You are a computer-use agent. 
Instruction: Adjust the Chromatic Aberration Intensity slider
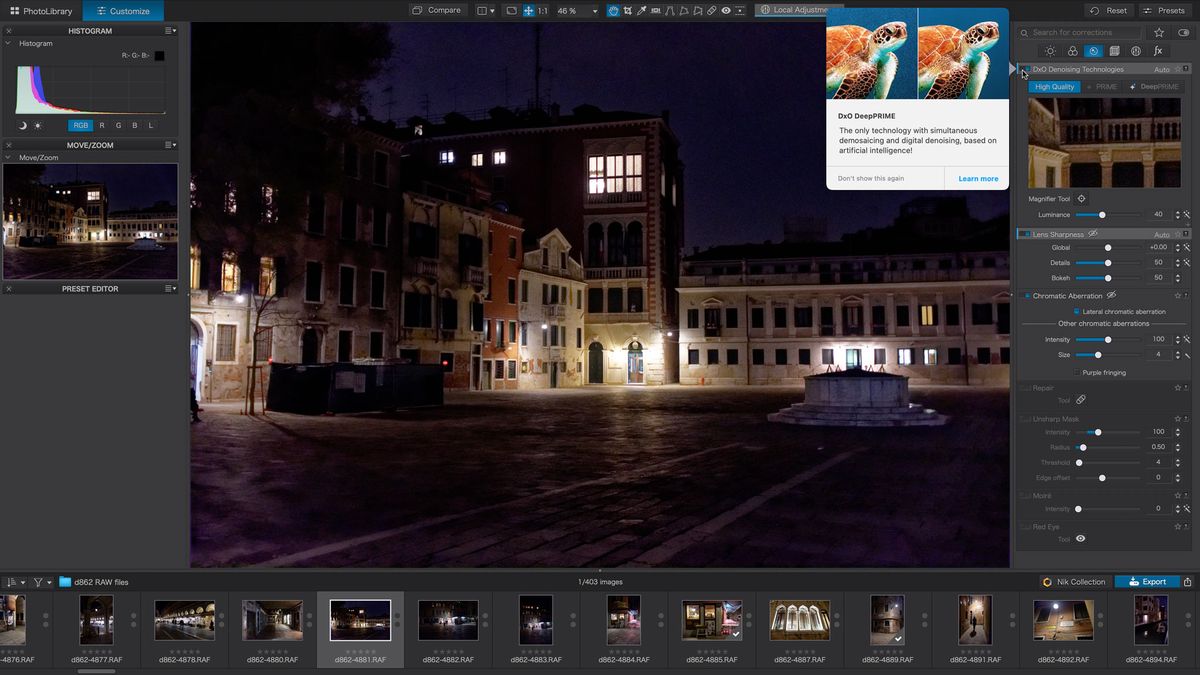(1107, 340)
